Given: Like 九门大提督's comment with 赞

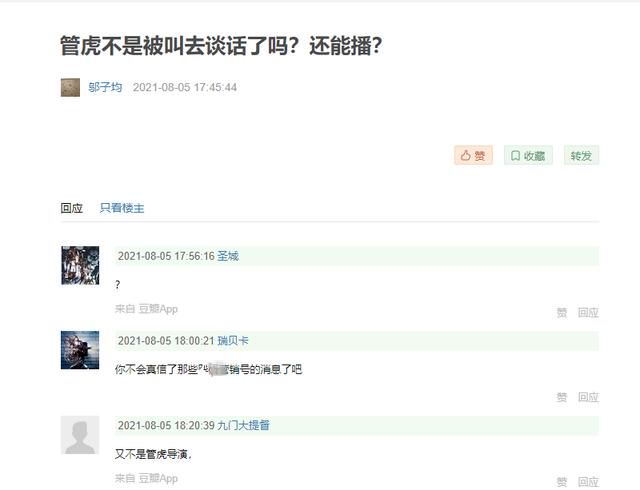Looking at the screenshot, I should pos(562,482).
